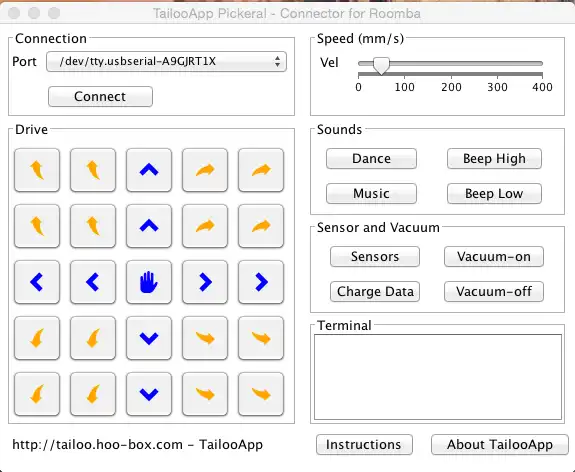The image size is (575, 472).
Task: Click fourth-row fifth-column orange backward-right arrow
Action: coord(261,338)
